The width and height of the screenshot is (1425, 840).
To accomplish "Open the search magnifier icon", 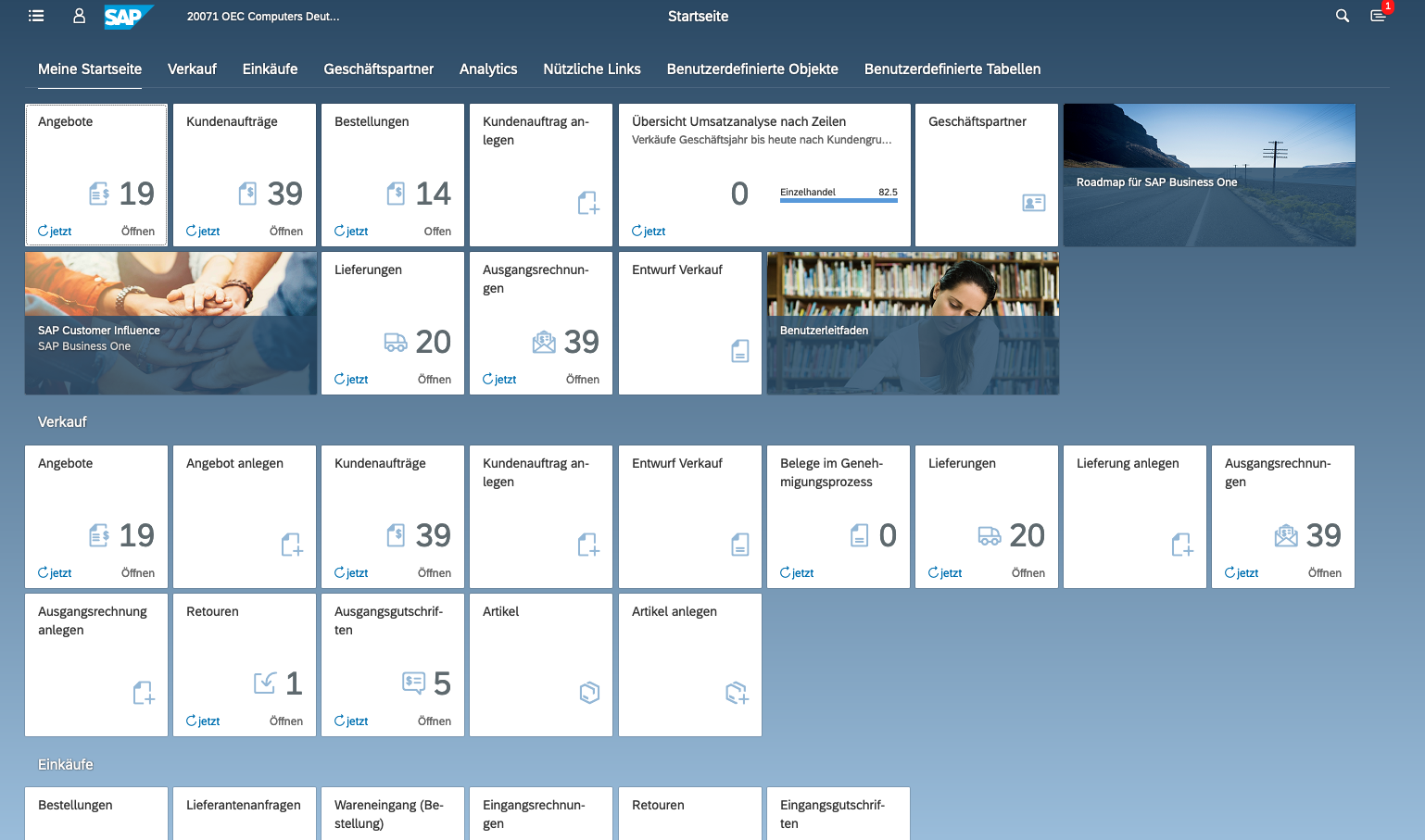I will tap(1342, 16).
